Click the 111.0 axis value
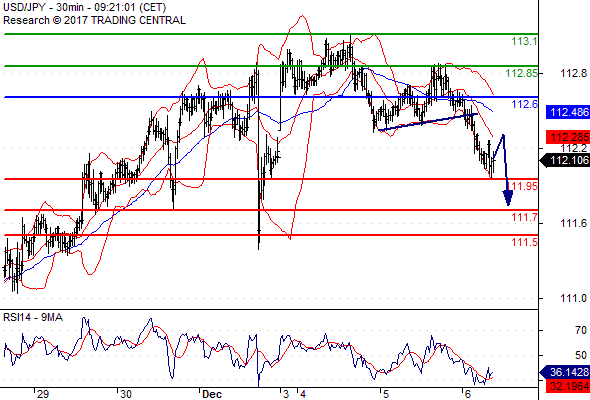This screenshot has width=590, height=400. (573, 298)
